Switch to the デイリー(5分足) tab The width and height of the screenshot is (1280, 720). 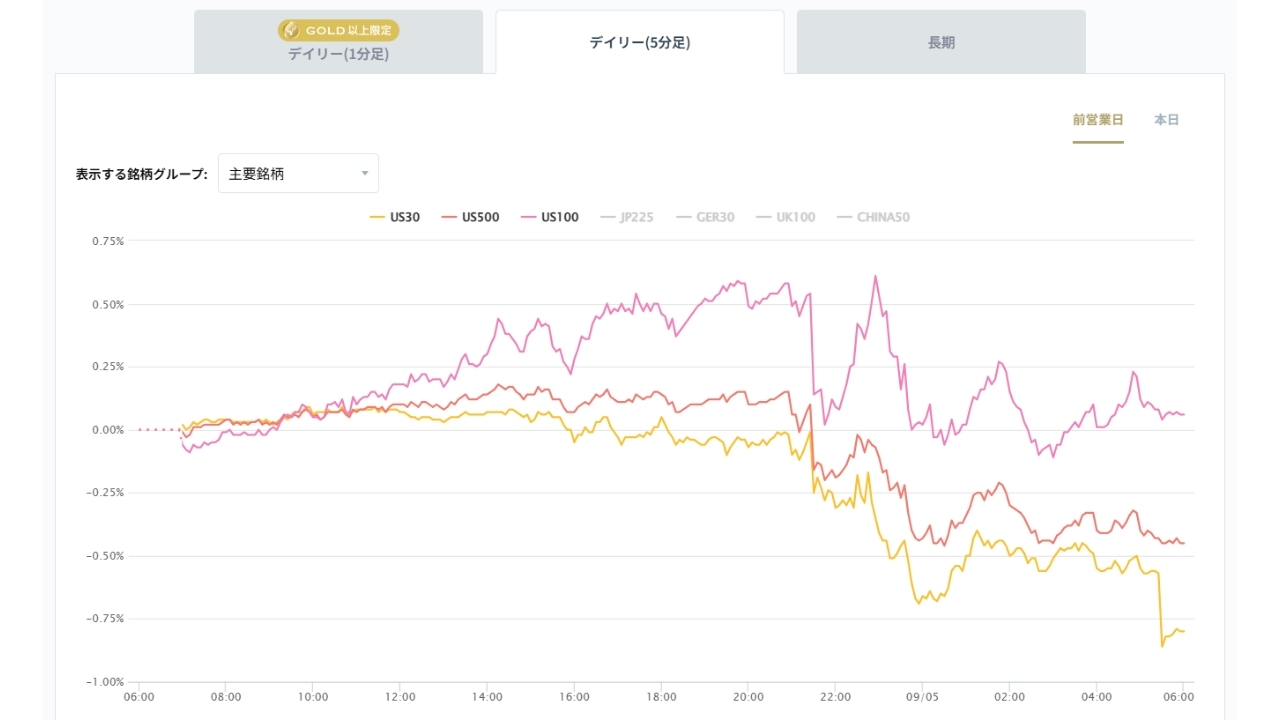click(640, 42)
